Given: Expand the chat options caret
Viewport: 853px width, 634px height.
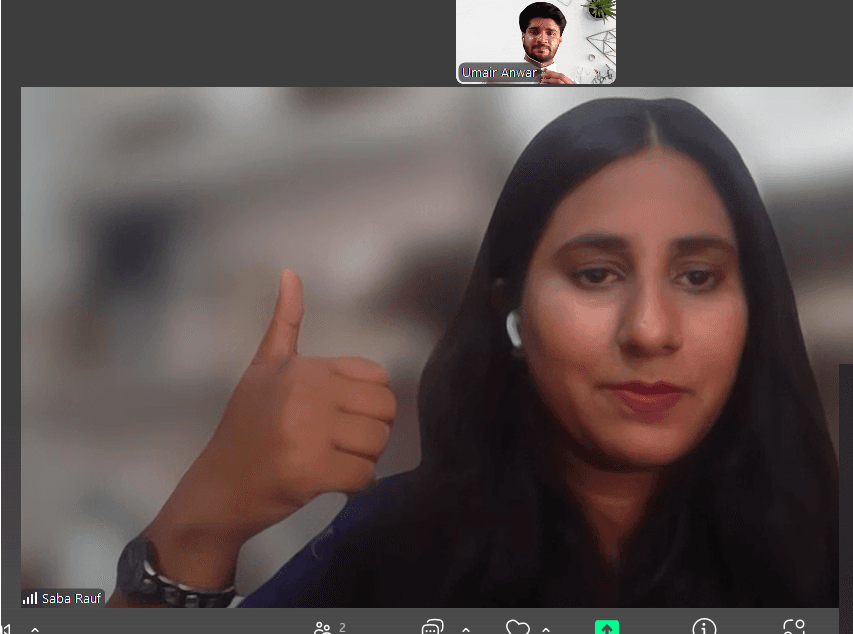Looking at the screenshot, I should [x=466, y=629].
